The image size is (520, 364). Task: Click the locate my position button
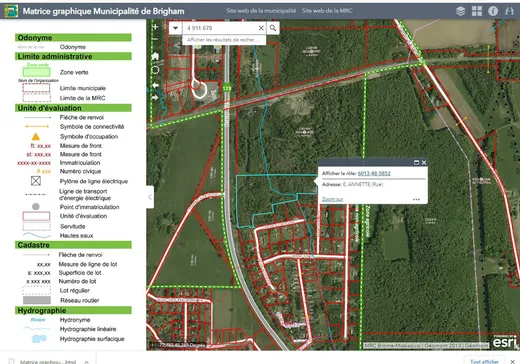tap(155, 70)
